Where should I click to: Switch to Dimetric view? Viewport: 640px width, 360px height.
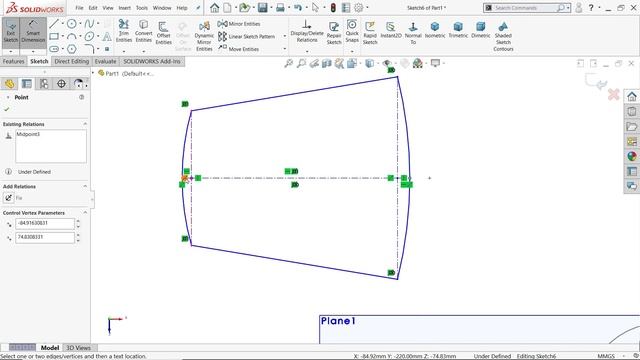(x=481, y=30)
